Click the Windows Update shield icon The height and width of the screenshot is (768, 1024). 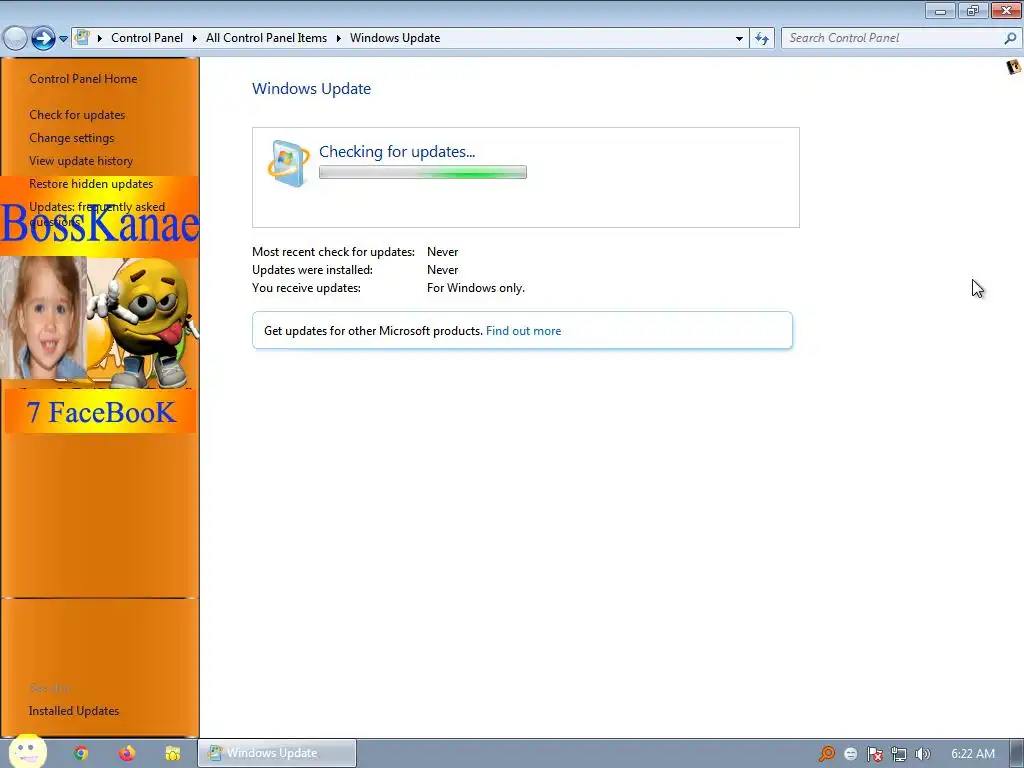pyautogui.click(x=288, y=163)
